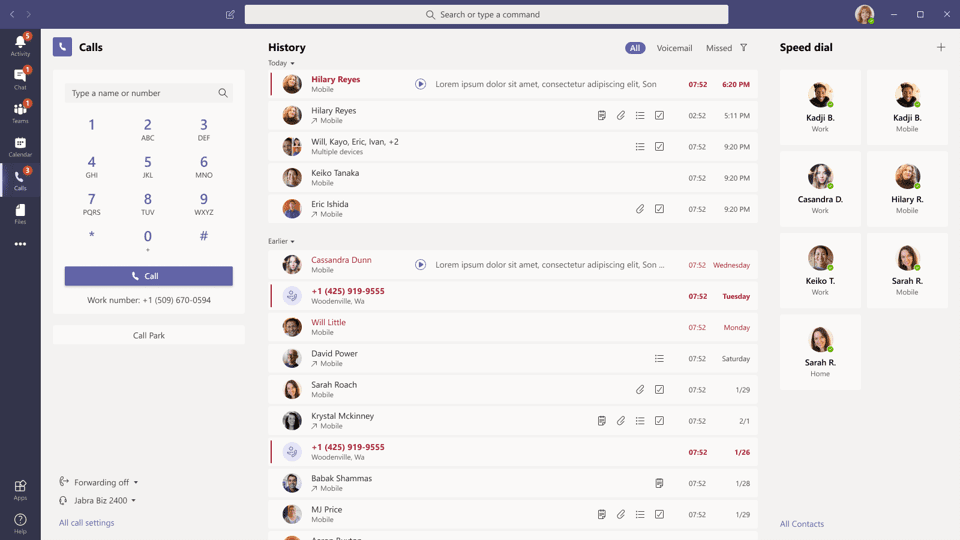The image size is (960, 540).
Task: Dial digit 5 on the keypad
Action: tap(148, 167)
